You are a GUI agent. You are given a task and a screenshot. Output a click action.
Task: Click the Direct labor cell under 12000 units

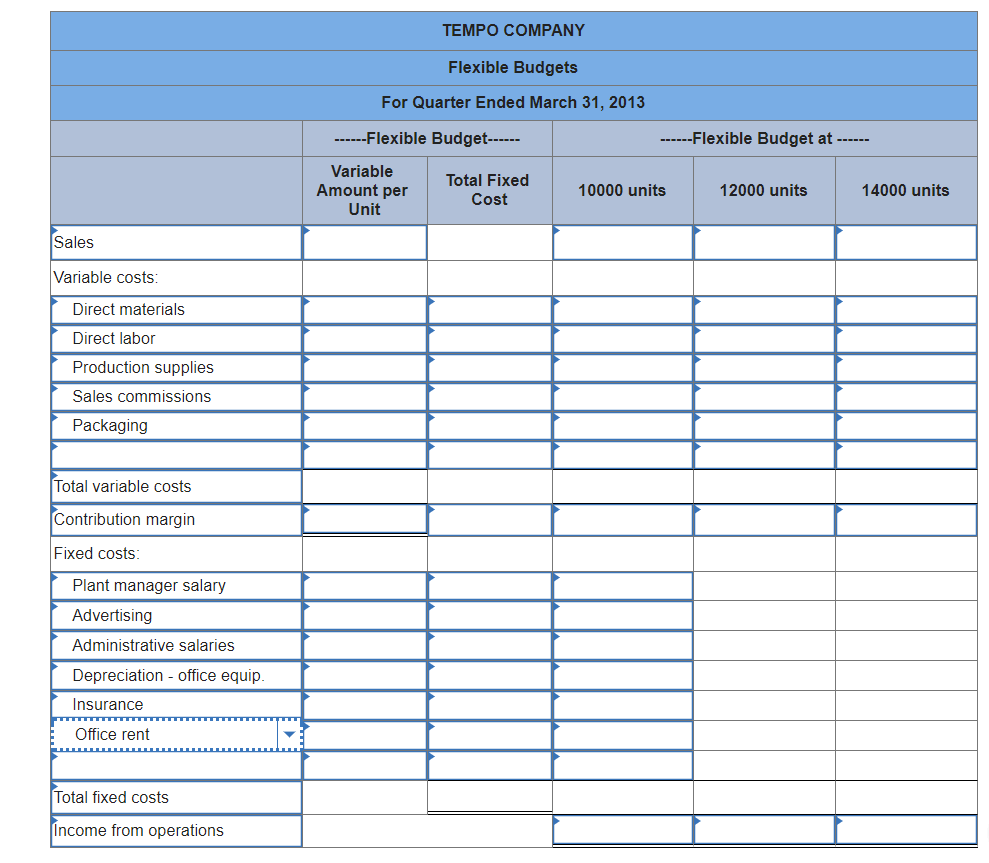click(x=764, y=338)
